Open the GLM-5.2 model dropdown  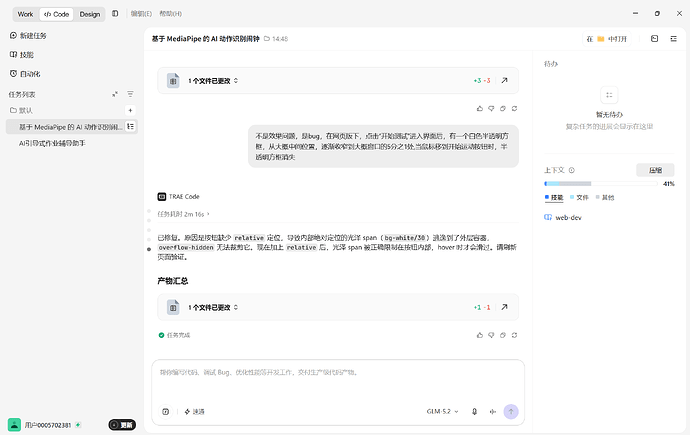(442, 412)
